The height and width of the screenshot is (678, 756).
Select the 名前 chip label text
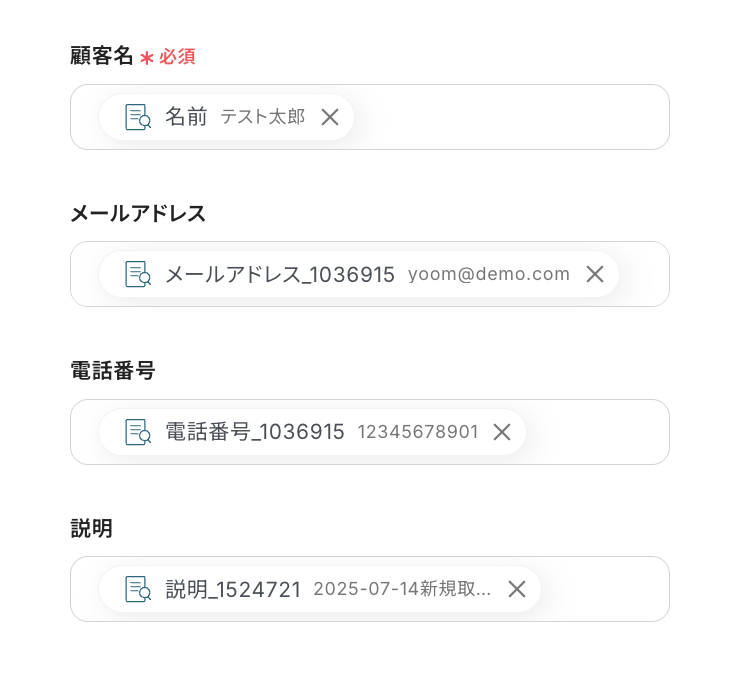tap(186, 117)
